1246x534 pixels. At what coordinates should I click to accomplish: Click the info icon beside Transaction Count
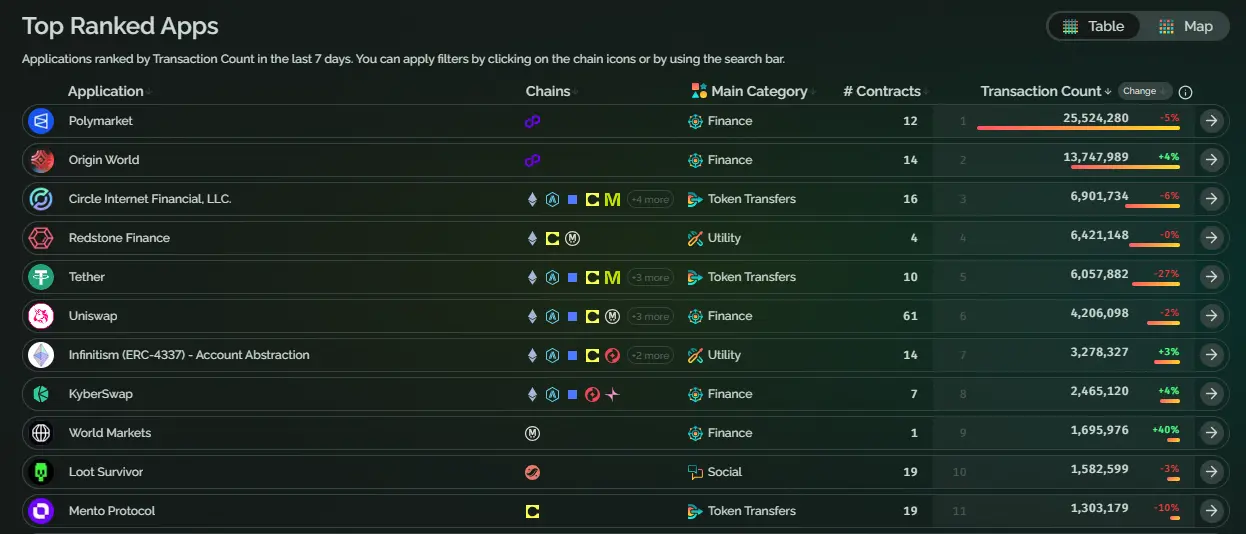point(1186,92)
